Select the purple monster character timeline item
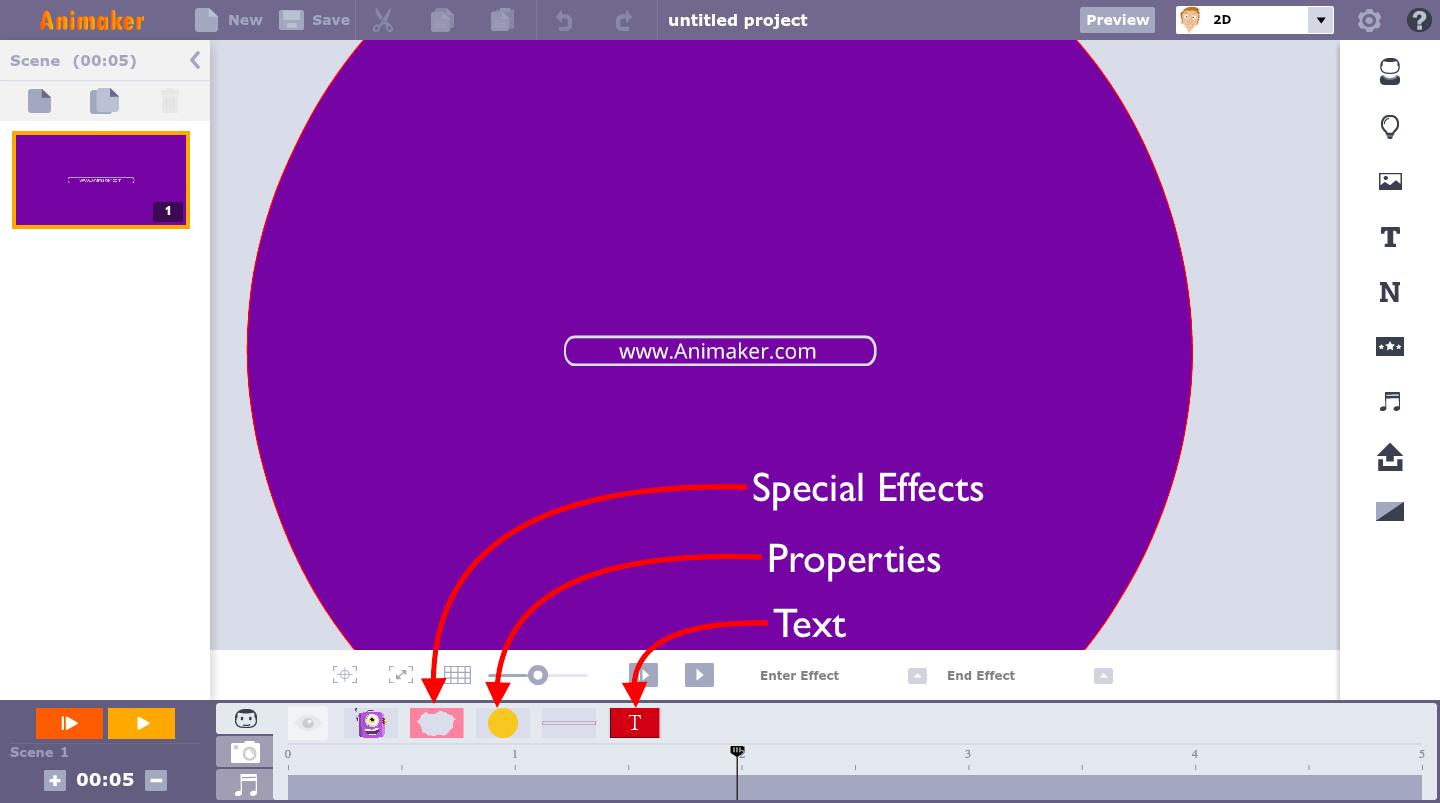Image resolution: width=1440 pixels, height=803 pixels. 371,723
